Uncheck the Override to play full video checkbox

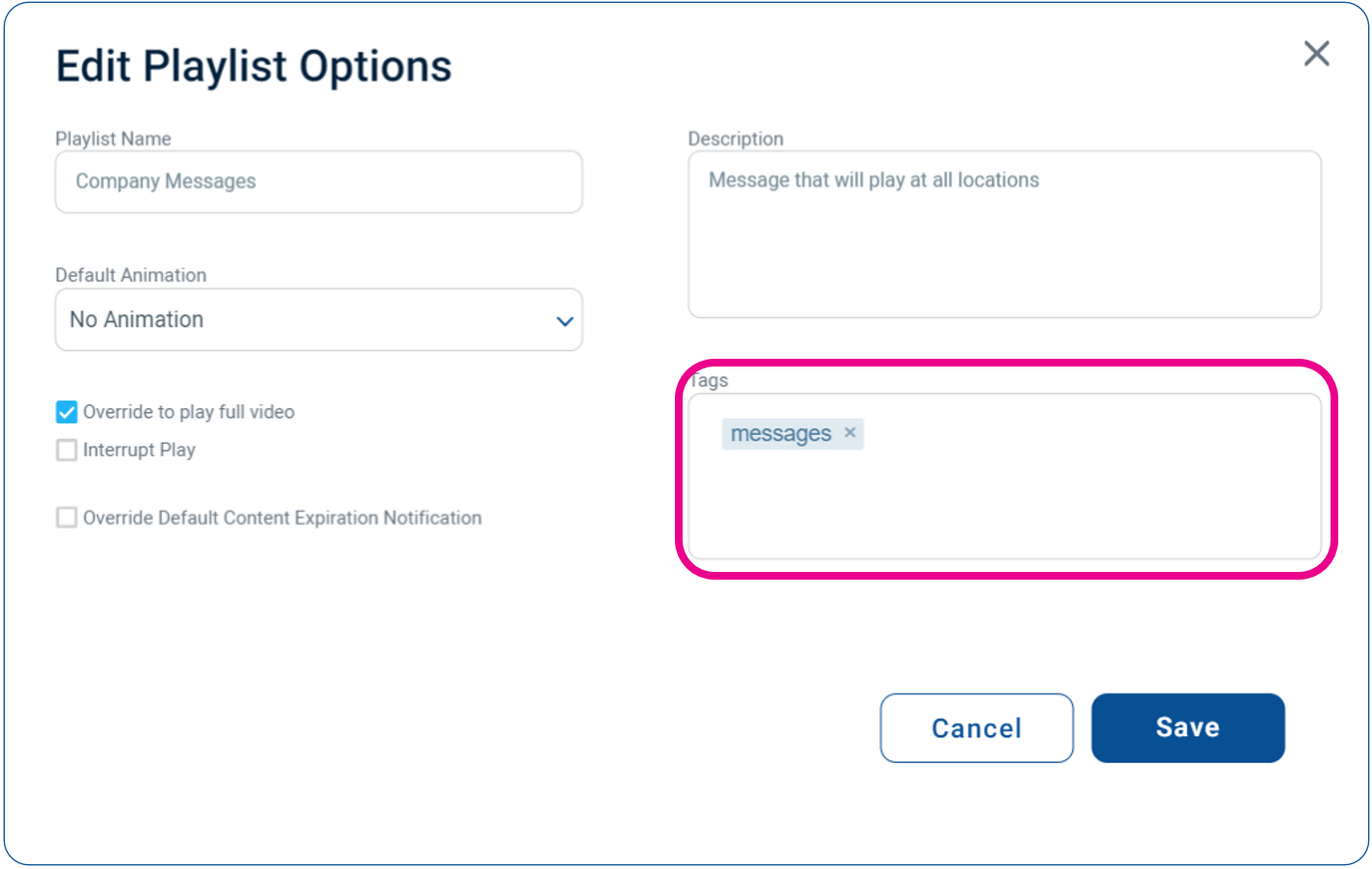coord(67,413)
